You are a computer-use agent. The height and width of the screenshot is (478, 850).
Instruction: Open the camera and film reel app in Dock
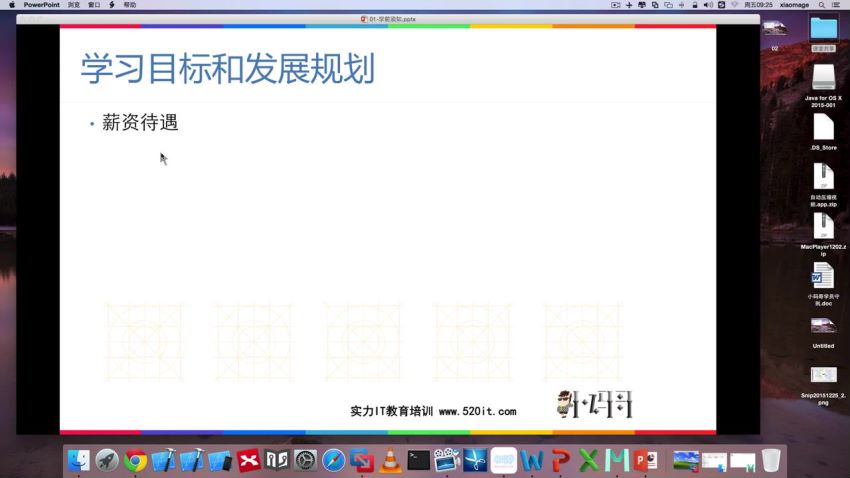(x=447, y=461)
